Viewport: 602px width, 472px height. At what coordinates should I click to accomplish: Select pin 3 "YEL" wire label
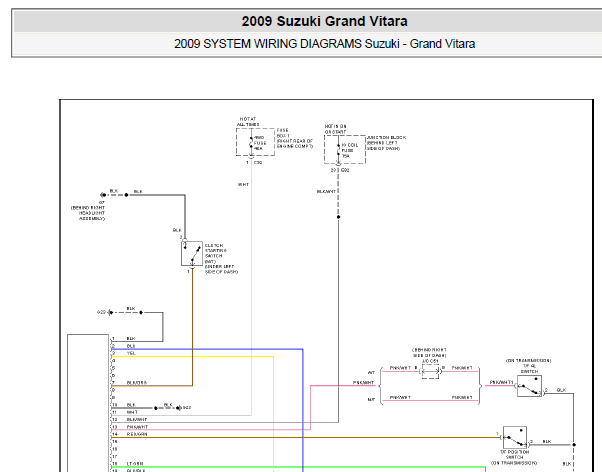point(131,353)
